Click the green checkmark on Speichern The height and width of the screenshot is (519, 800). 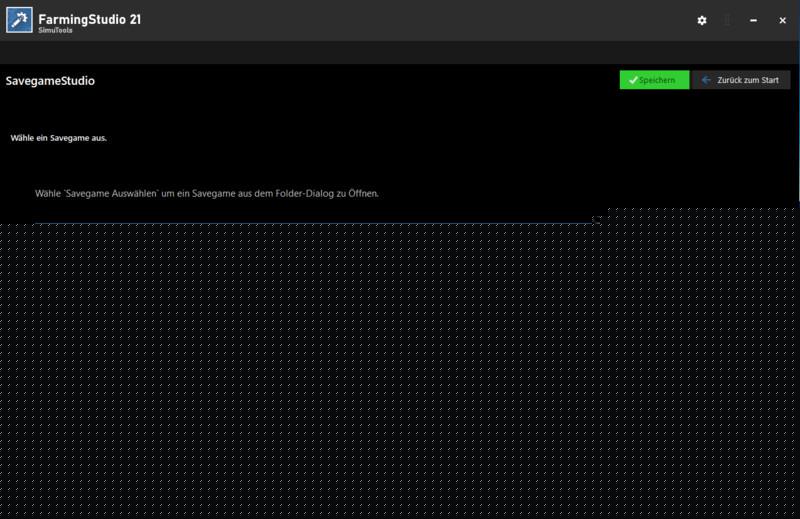[x=633, y=80]
